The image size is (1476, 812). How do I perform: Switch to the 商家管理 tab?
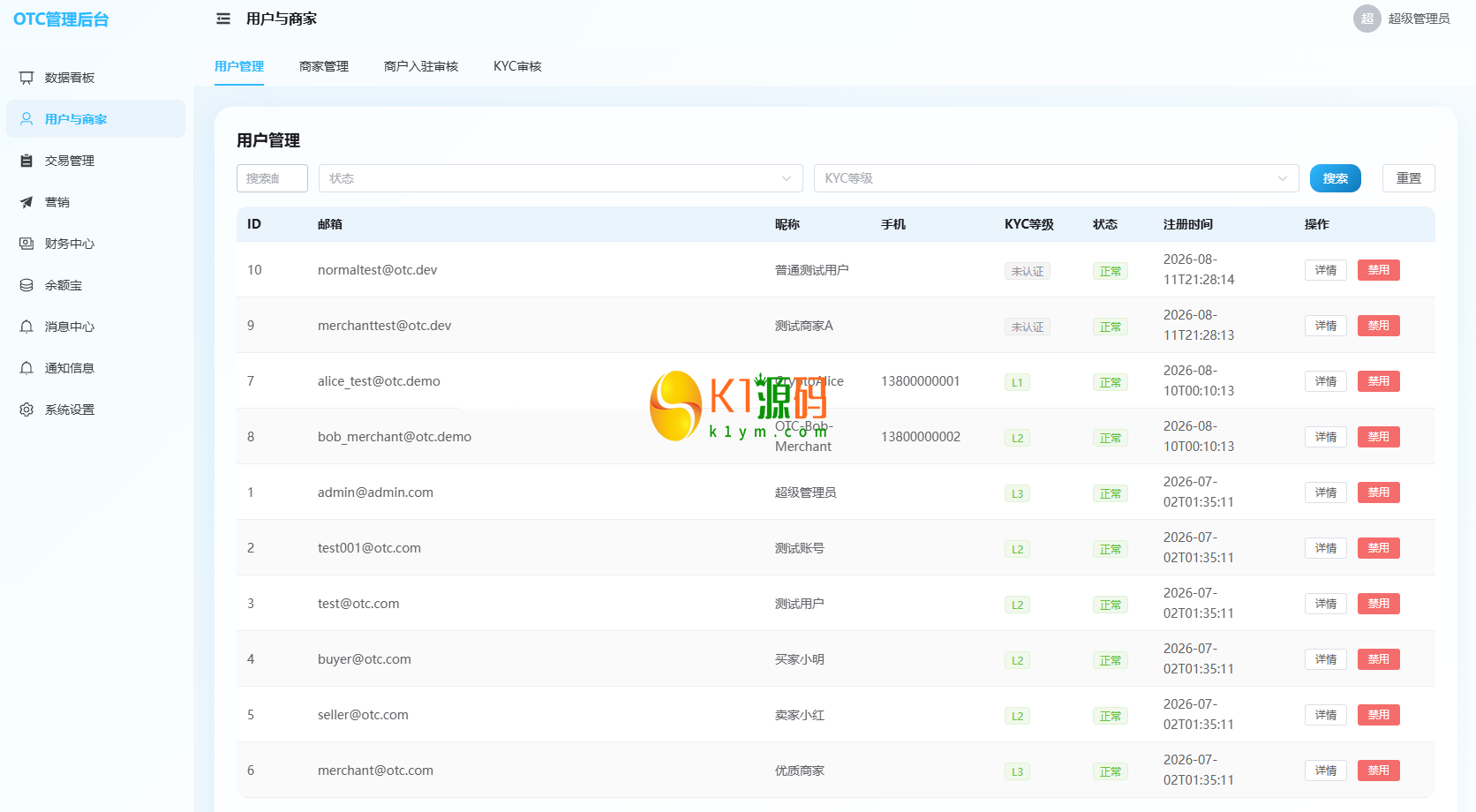coord(324,66)
